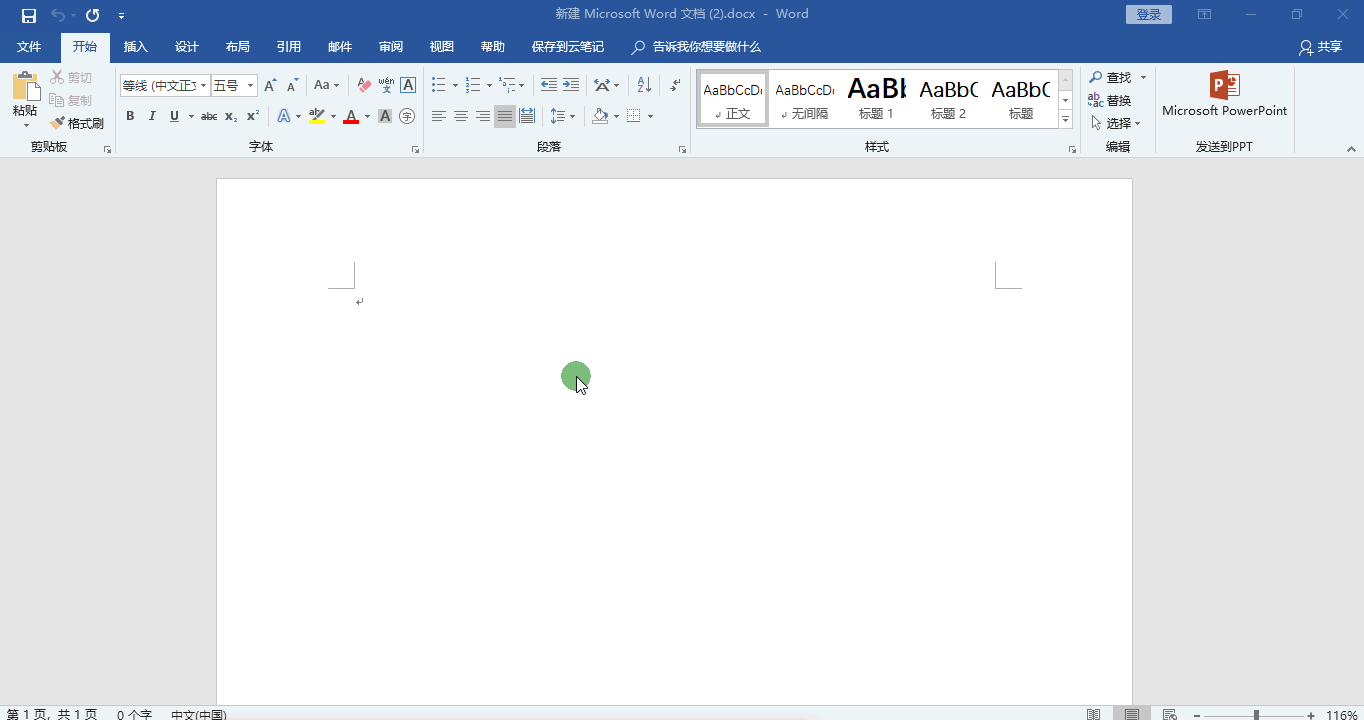Click the Save icon in the quick access toolbar

click(29, 15)
